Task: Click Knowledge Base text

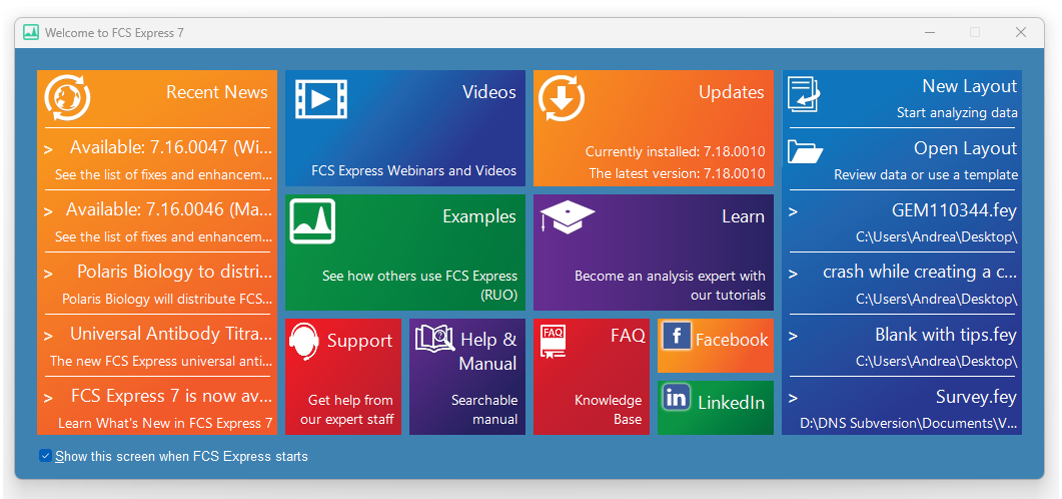Action: 608,410
